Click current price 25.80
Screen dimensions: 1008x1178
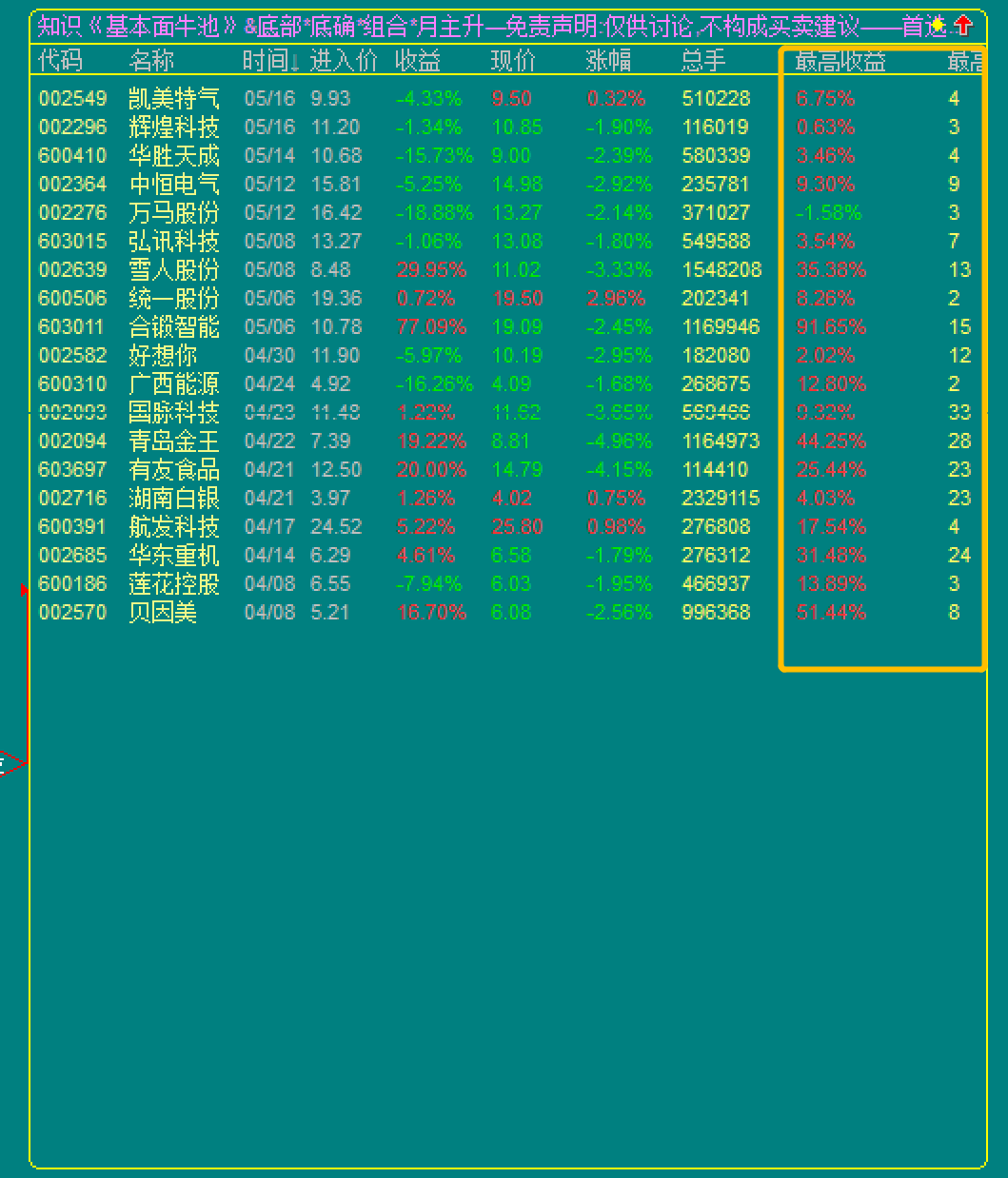517,526
